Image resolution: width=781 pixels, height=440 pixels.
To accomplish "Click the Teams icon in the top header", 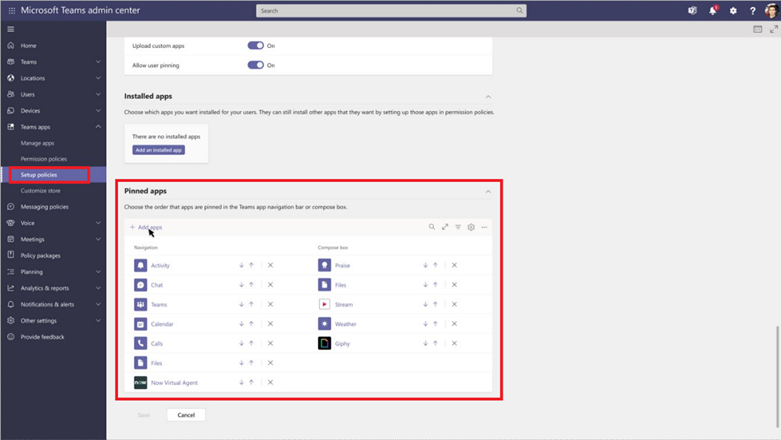I will (692, 10).
